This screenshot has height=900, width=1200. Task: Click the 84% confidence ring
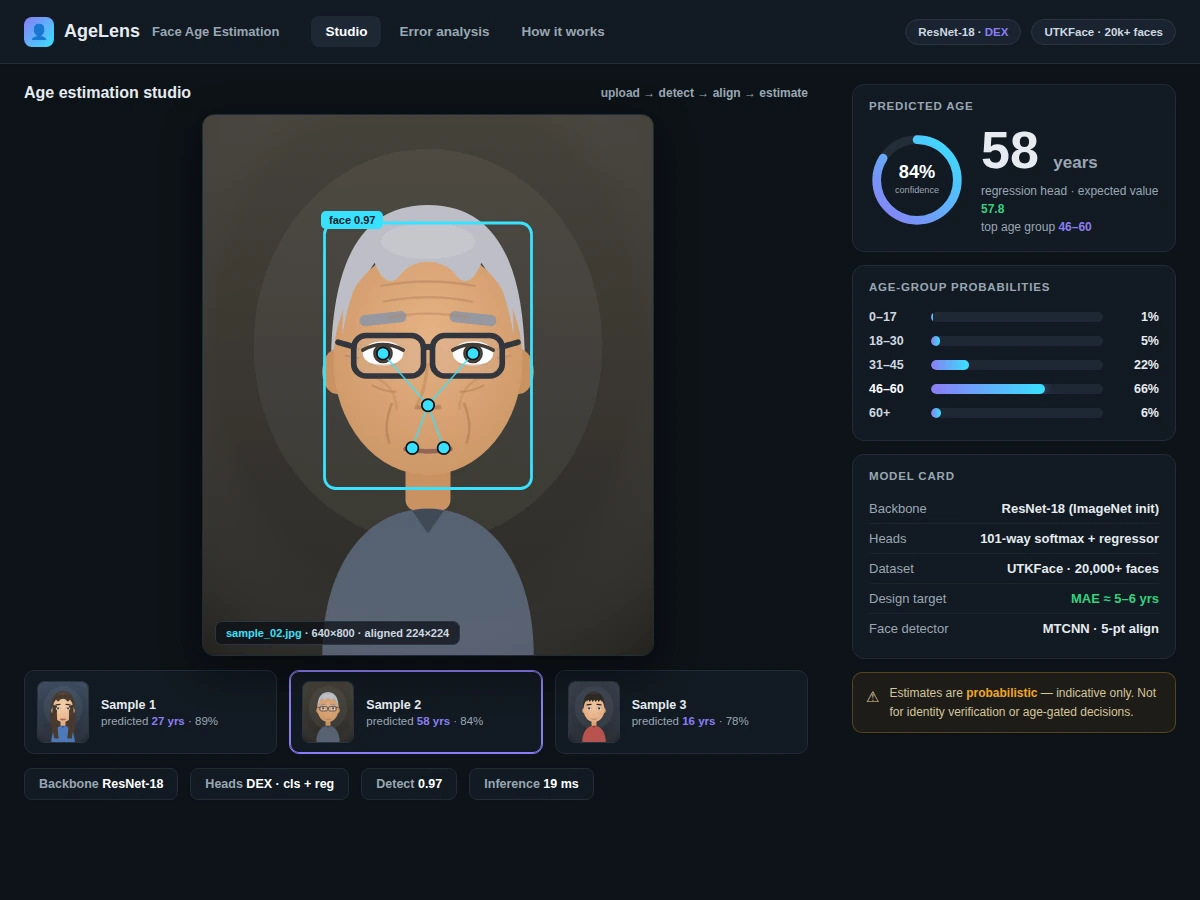coord(917,180)
